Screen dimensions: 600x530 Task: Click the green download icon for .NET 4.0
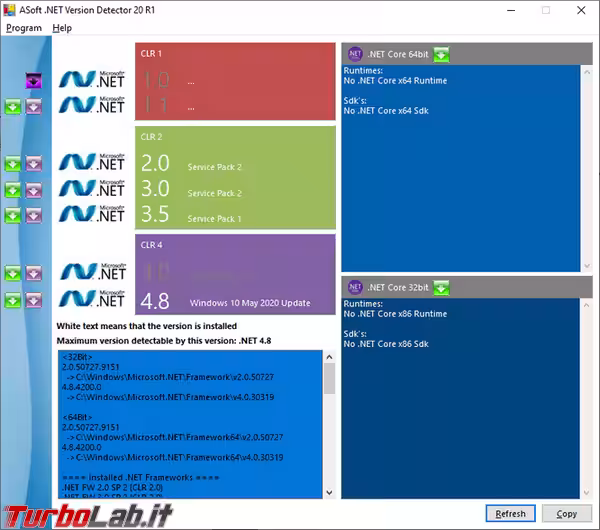[13, 273]
